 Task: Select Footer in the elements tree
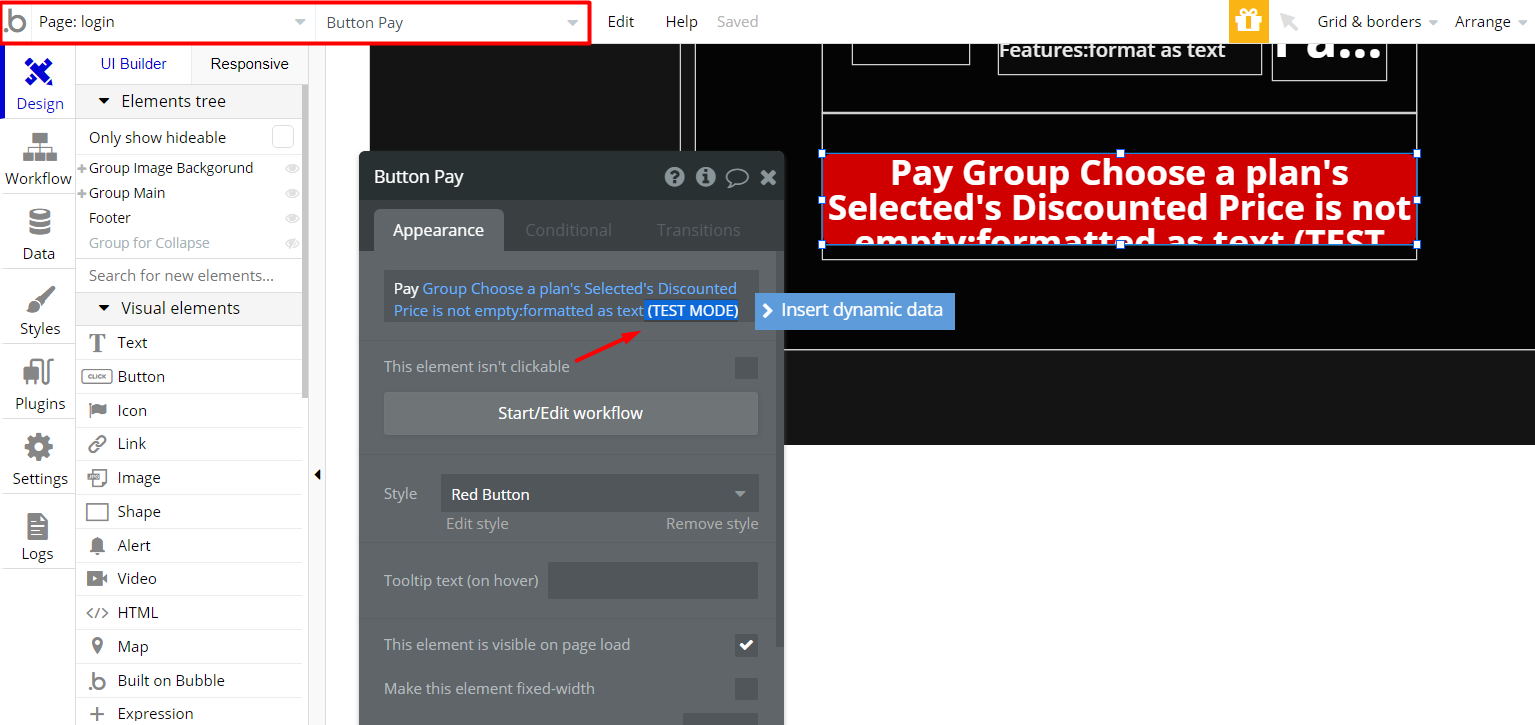(x=110, y=218)
